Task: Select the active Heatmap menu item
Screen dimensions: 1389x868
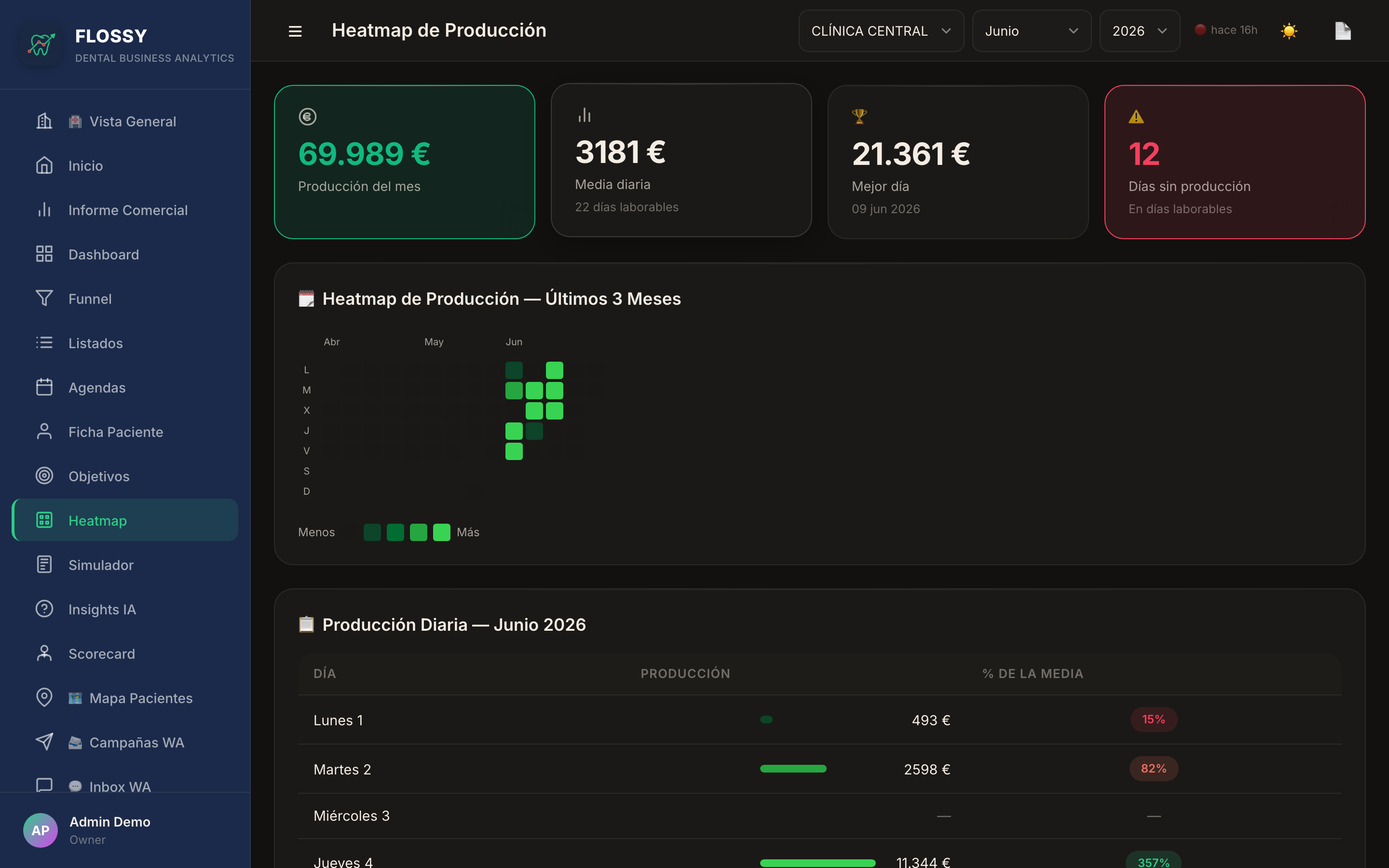Action: [124, 520]
